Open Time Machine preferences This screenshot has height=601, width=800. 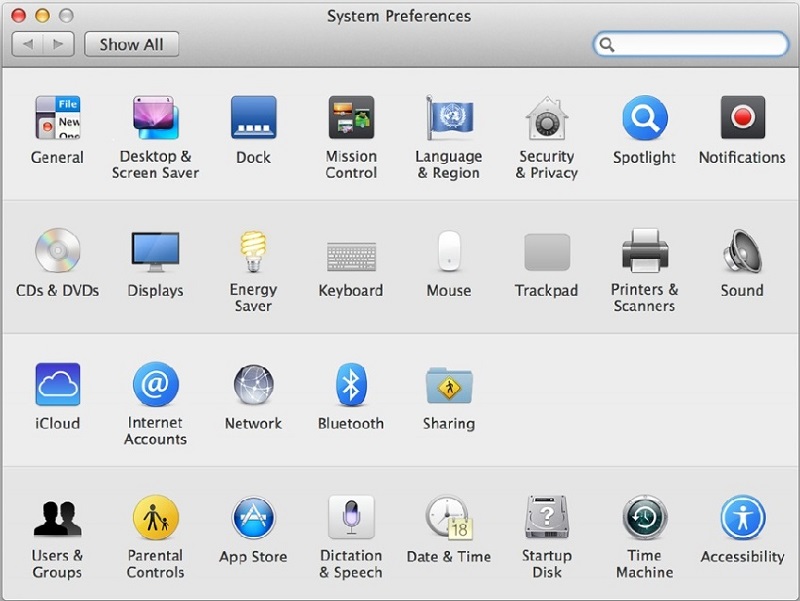(644, 517)
